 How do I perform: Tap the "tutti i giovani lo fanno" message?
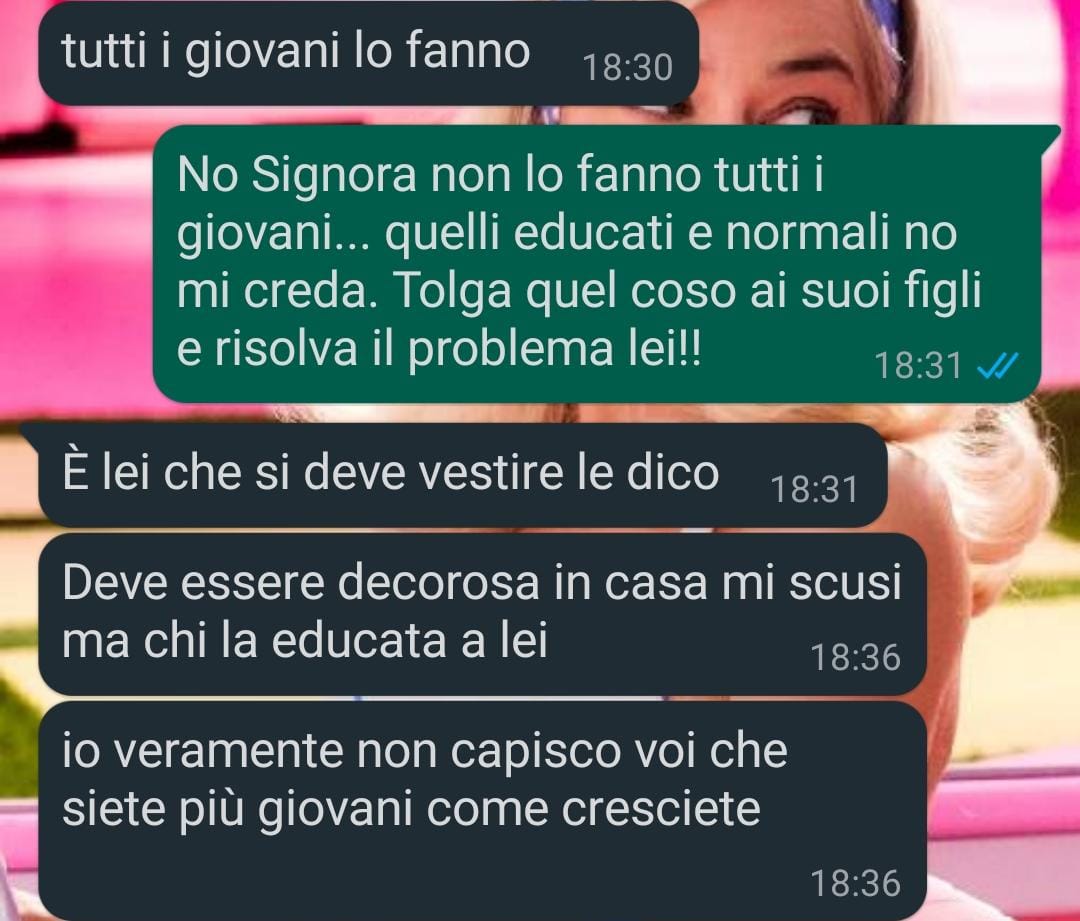pyautogui.click(x=368, y=53)
